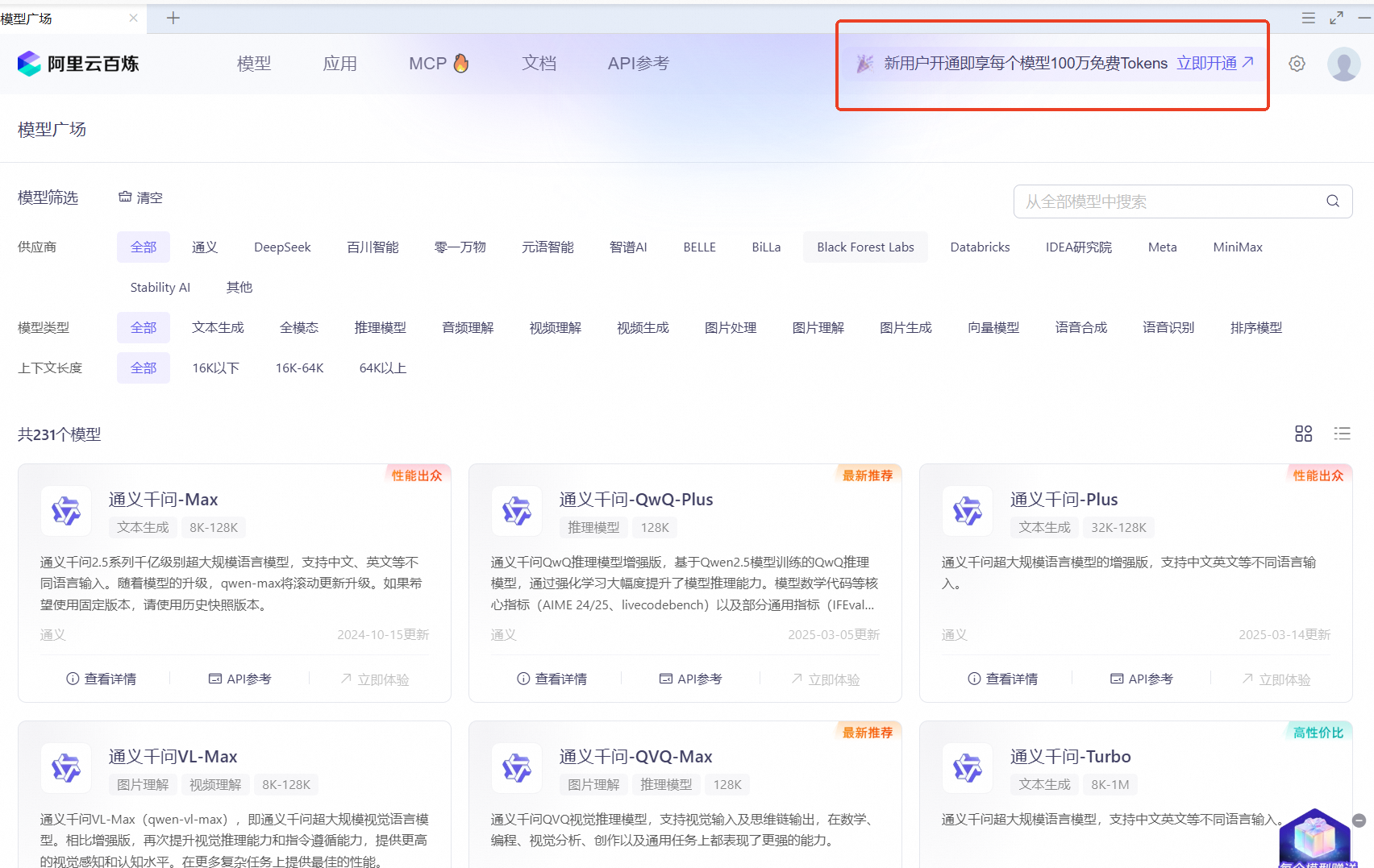Screen dimensions: 1374x868
Task: Filter model type by 向量模型
Action: point(993,327)
